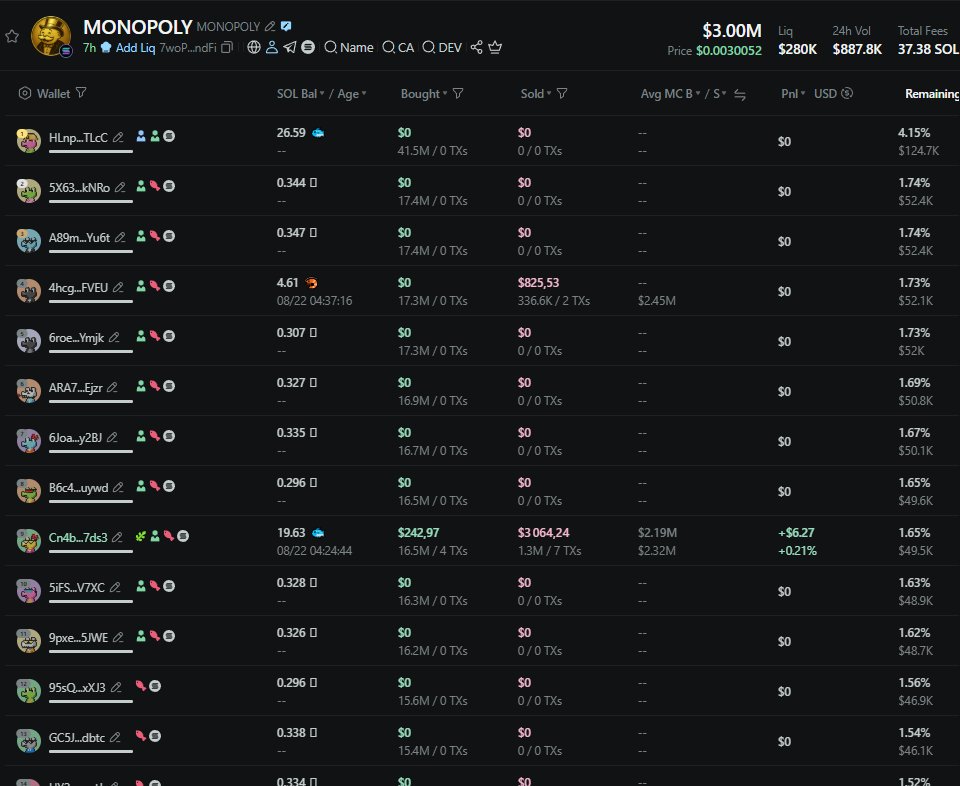This screenshot has width=960, height=786.
Task: Click the avatar of wallet 6Joa...y2BJ
Action: pyautogui.click(x=28, y=441)
